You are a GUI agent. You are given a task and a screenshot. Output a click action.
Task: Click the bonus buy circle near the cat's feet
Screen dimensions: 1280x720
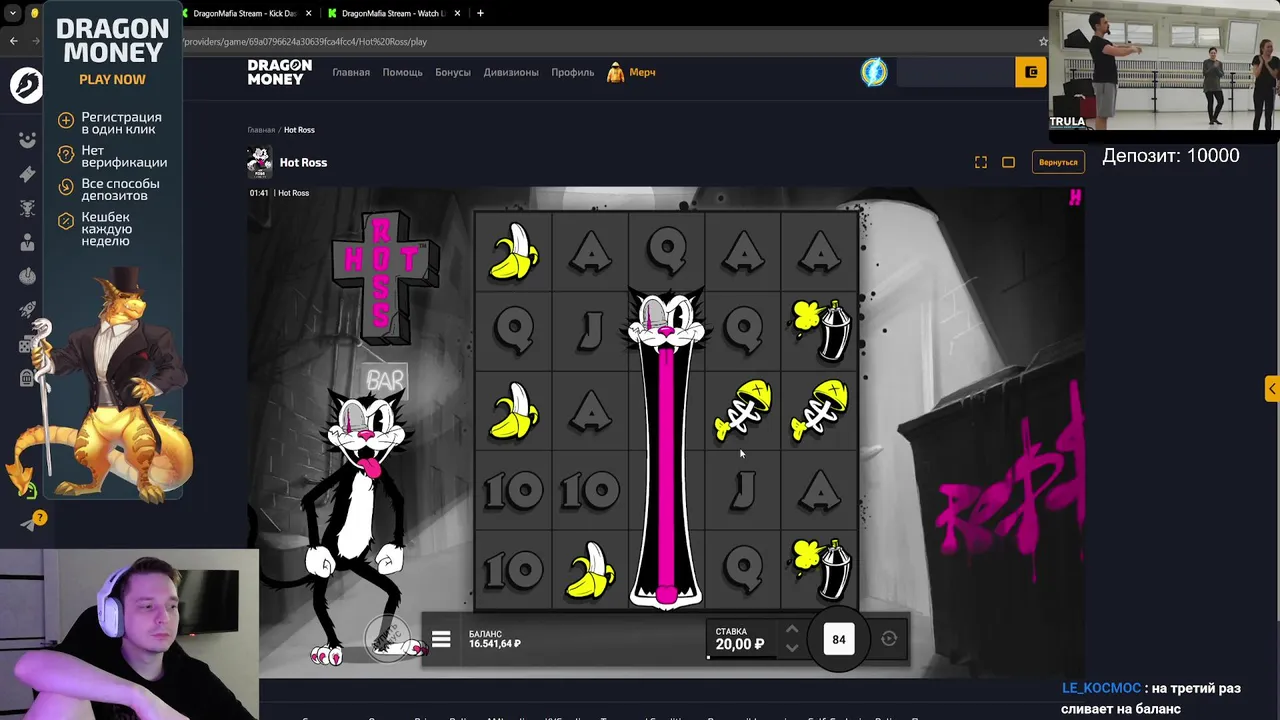(386, 638)
